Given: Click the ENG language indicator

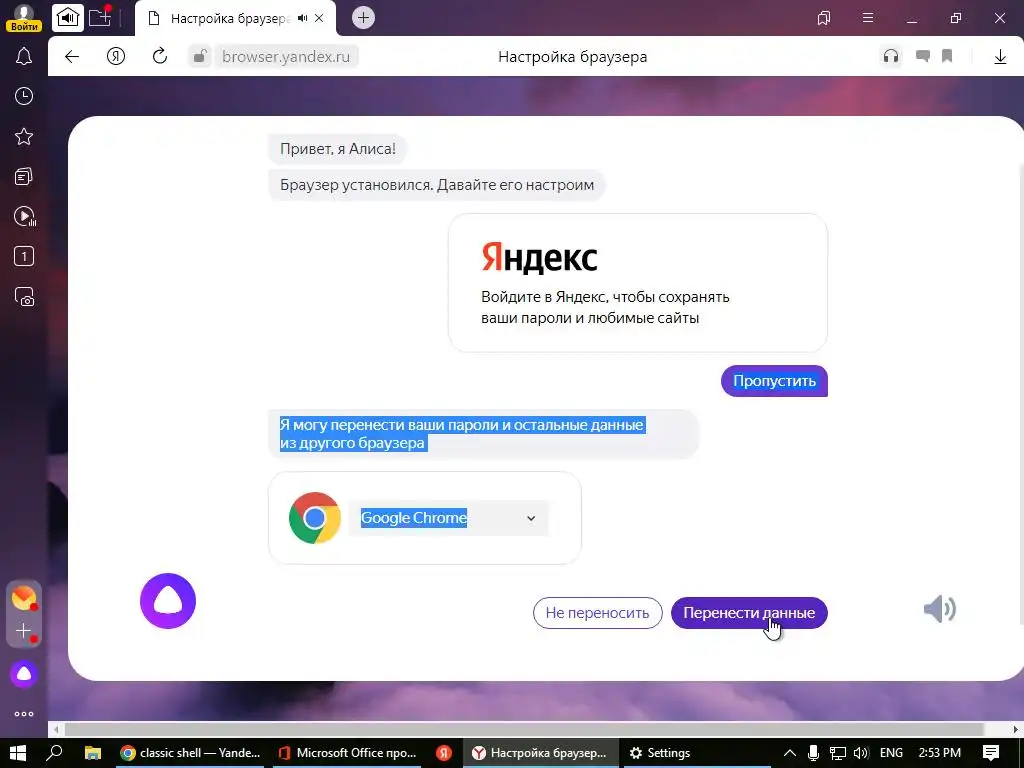Looking at the screenshot, I should 891,753.
